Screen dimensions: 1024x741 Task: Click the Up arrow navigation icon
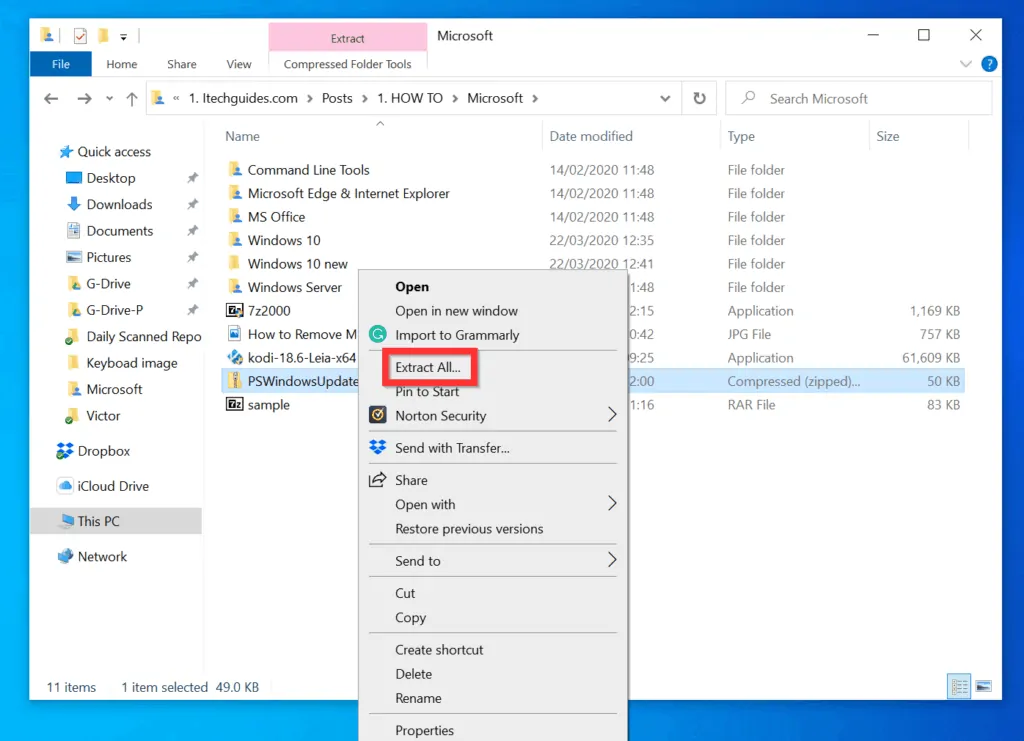click(x=132, y=99)
